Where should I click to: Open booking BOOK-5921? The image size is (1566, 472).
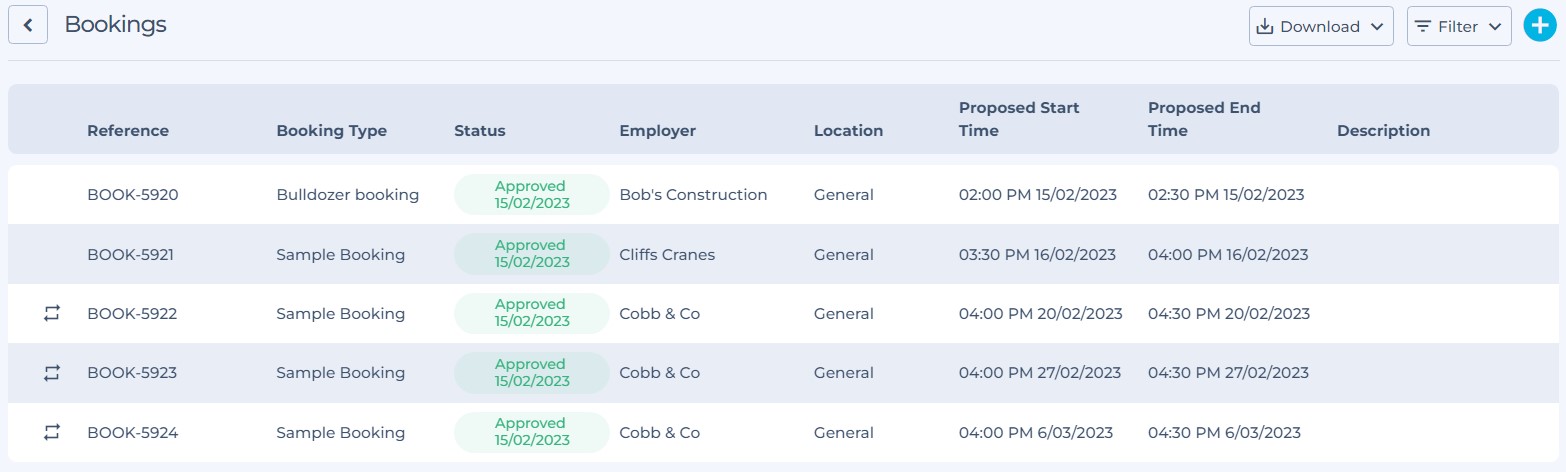tap(130, 254)
